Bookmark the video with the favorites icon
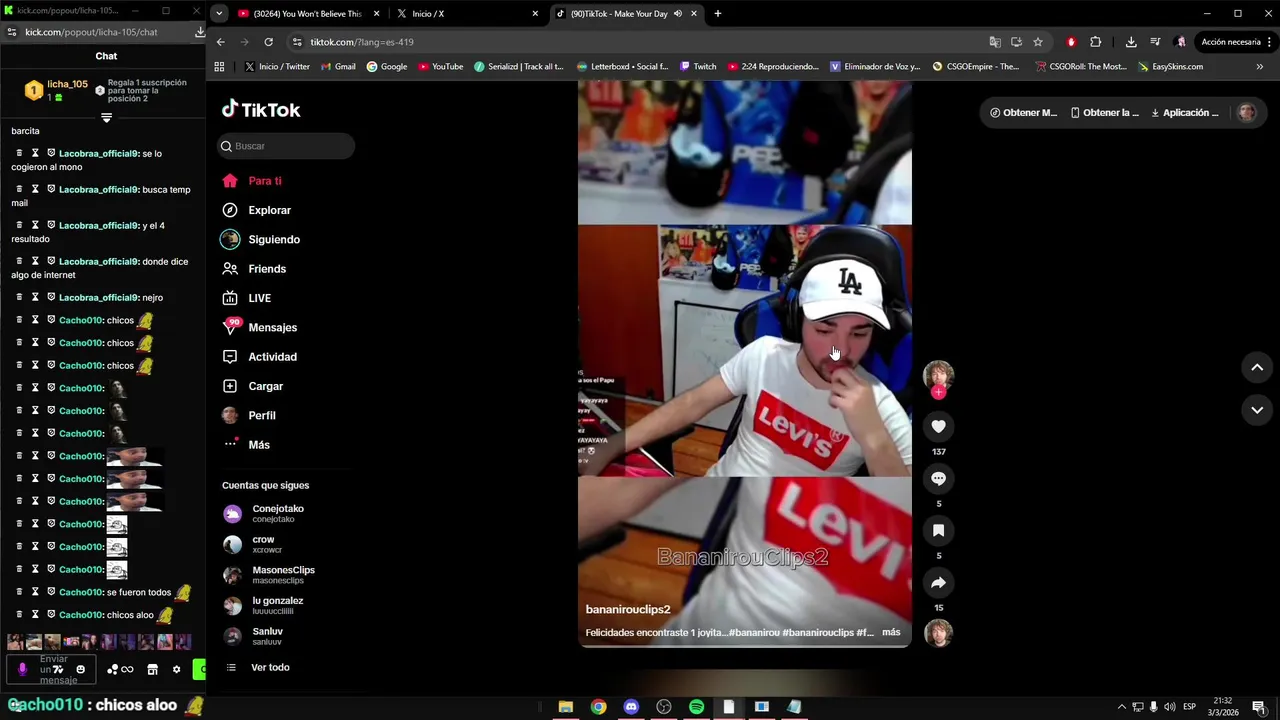Viewport: 1280px width, 720px height. (x=938, y=531)
